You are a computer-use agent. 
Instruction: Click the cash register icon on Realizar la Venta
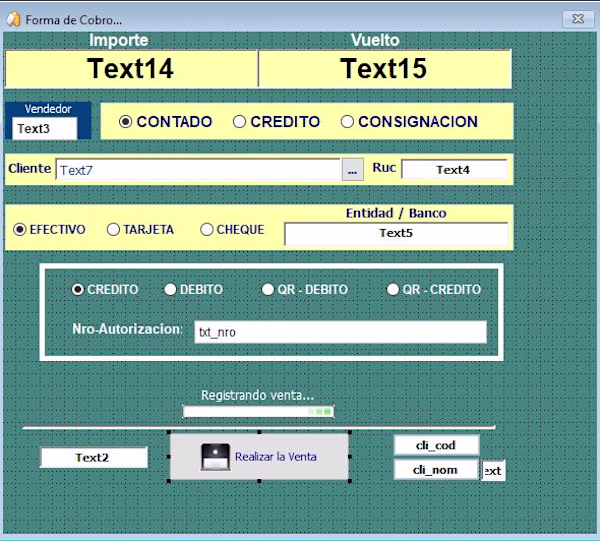(215, 457)
